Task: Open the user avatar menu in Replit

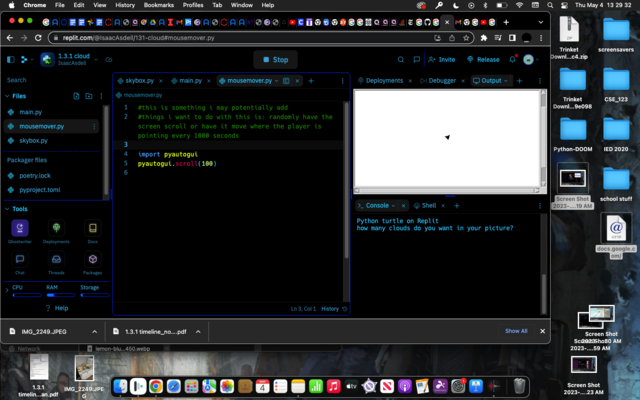Action: pyautogui.click(x=528, y=60)
